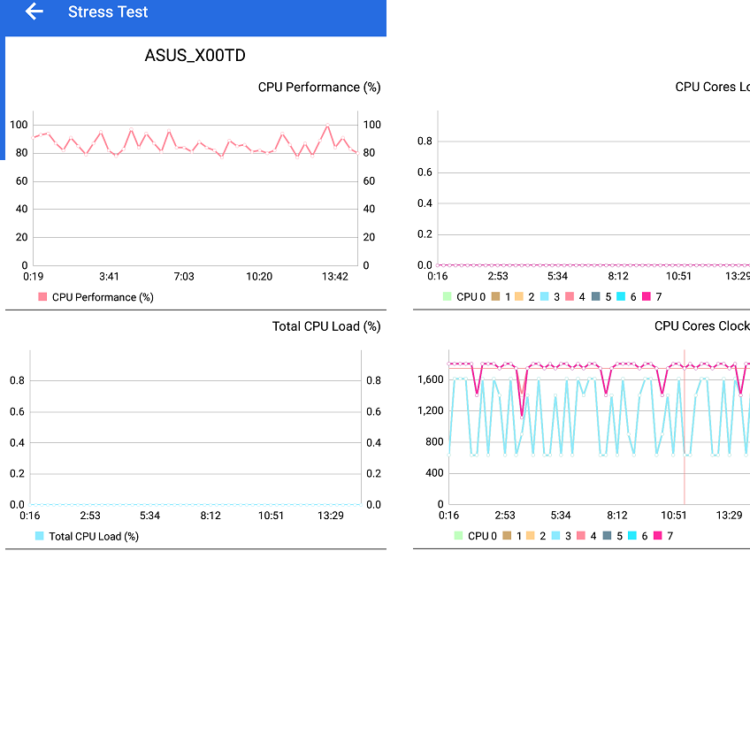
Task: Click the "Total CPU Load (%)" chart title
Action: 326,326
